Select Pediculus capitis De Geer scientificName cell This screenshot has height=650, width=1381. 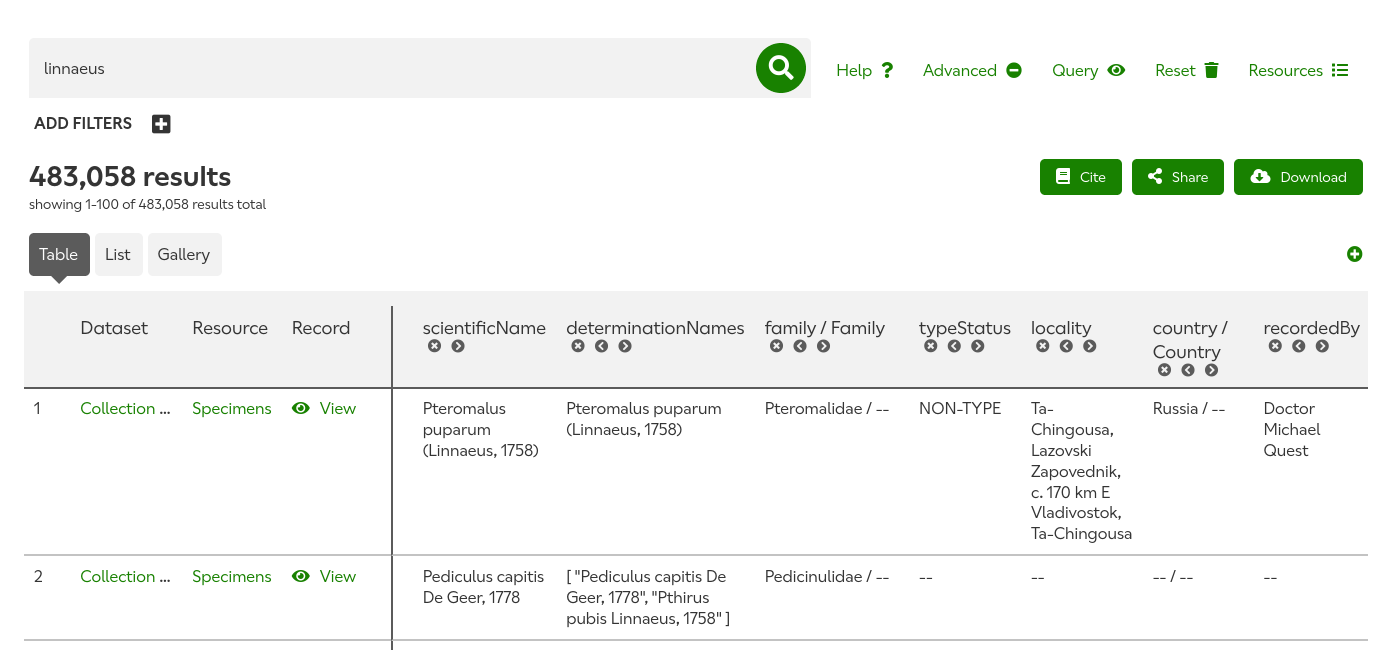pos(484,587)
